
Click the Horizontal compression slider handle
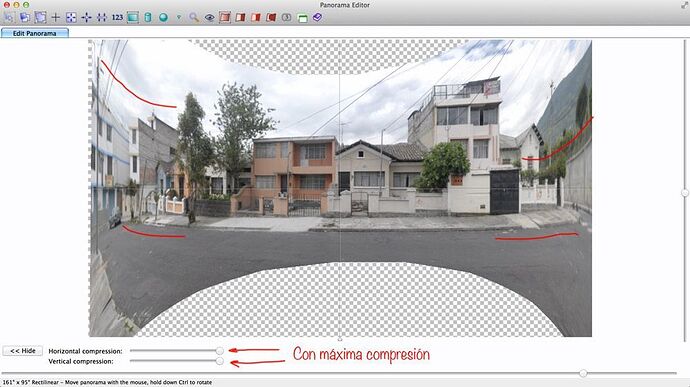(220, 351)
